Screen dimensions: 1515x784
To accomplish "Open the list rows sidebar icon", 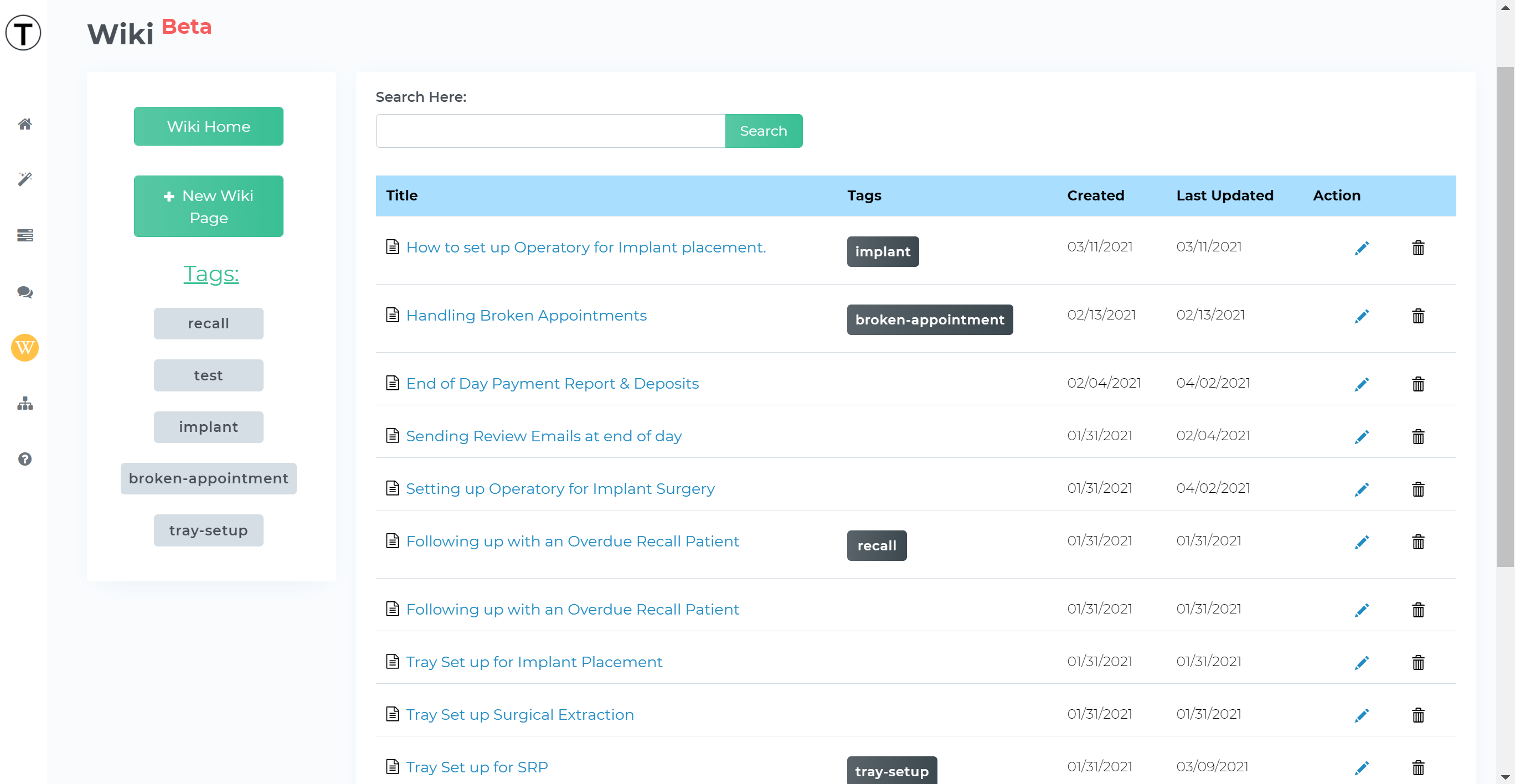I will pos(25,235).
